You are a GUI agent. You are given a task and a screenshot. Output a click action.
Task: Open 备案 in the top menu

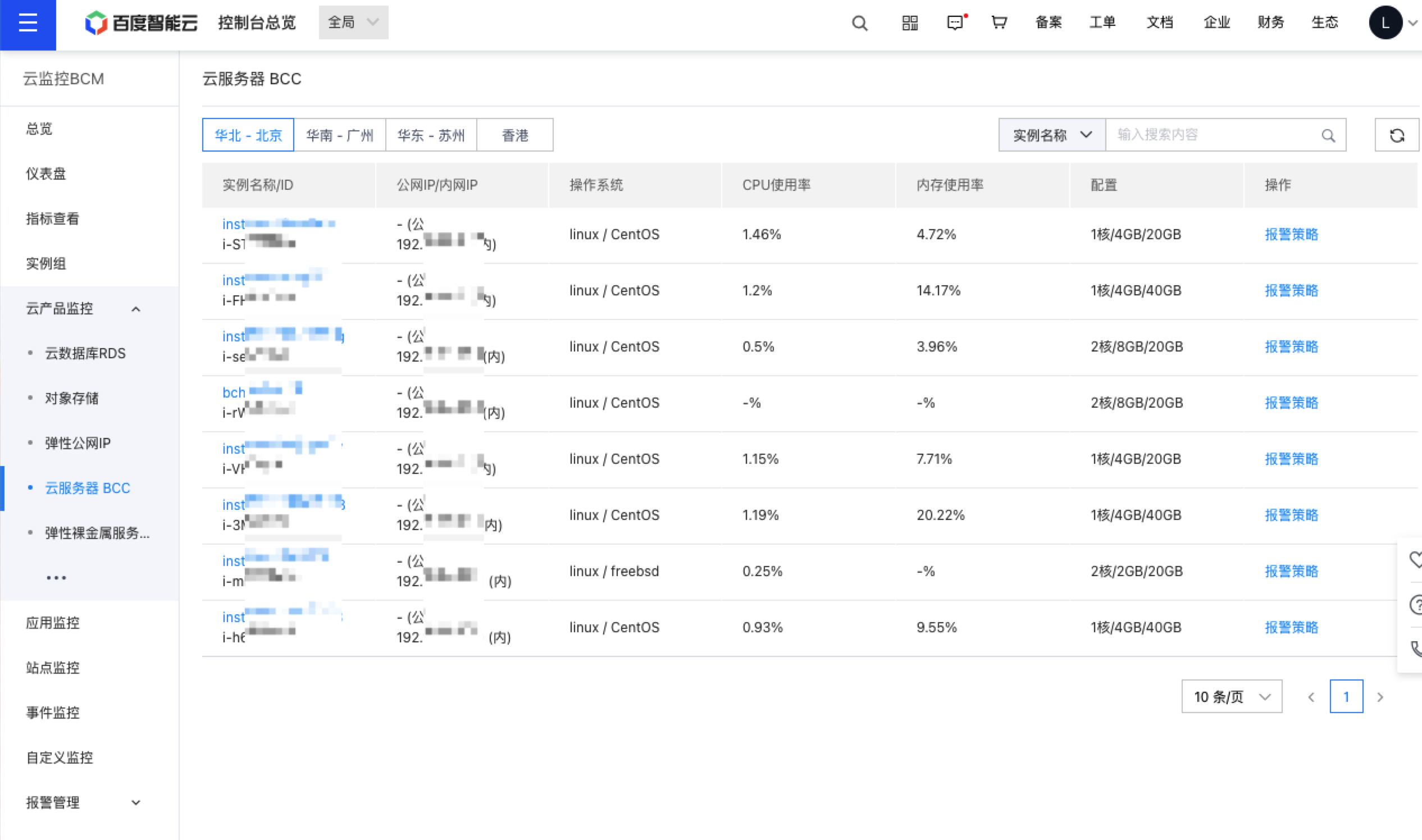1049,22
